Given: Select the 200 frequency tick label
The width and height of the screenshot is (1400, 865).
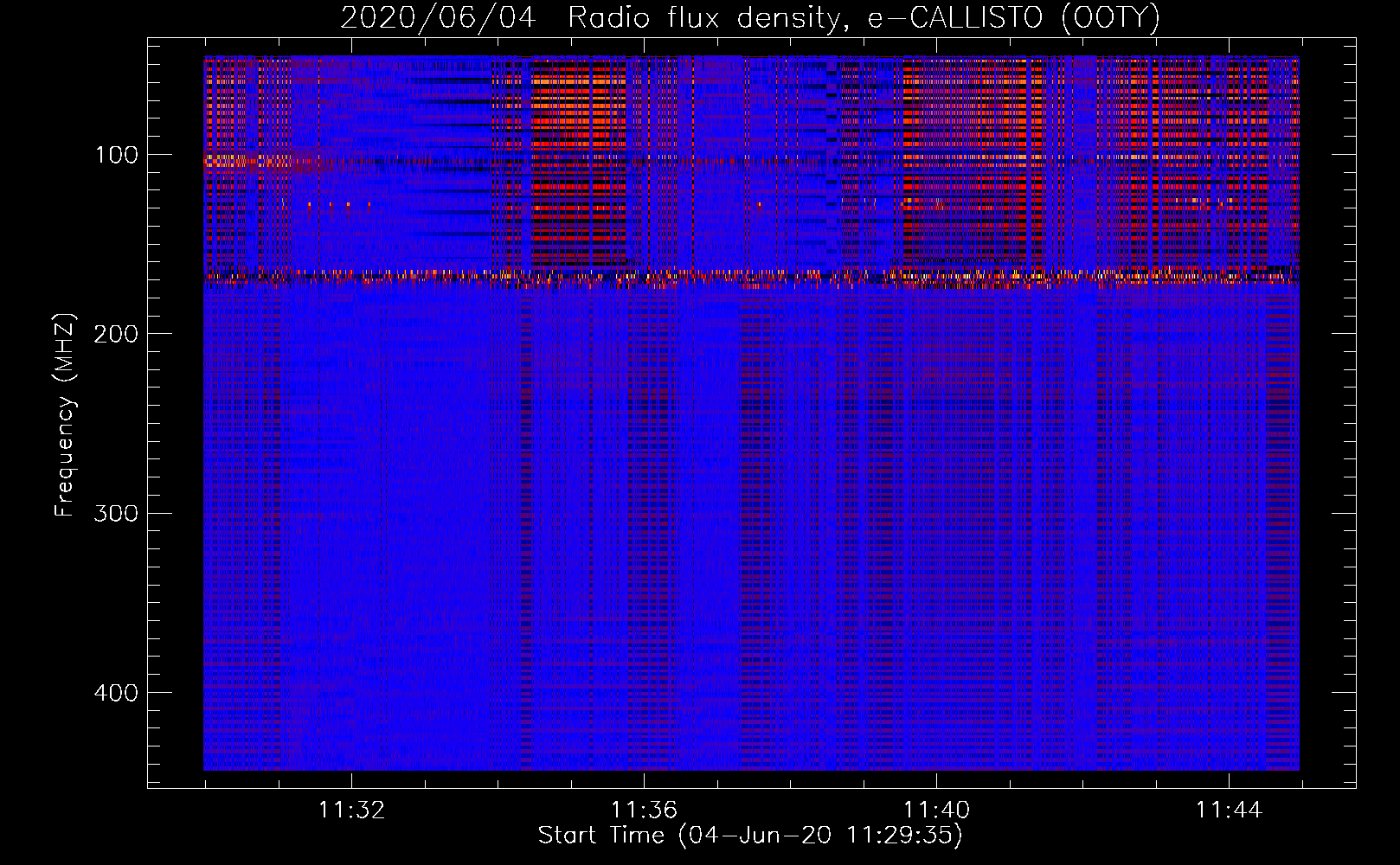Looking at the screenshot, I should pos(116,334).
